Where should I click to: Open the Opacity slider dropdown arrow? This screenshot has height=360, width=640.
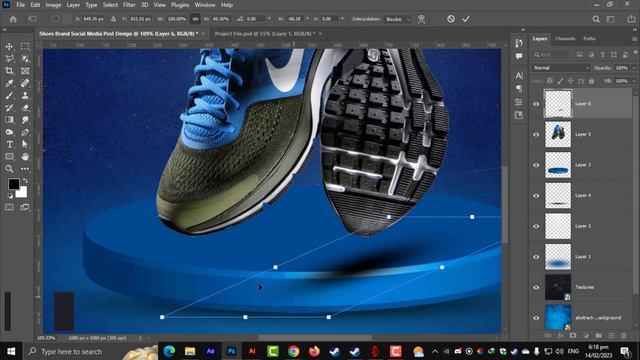click(x=634, y=68)
